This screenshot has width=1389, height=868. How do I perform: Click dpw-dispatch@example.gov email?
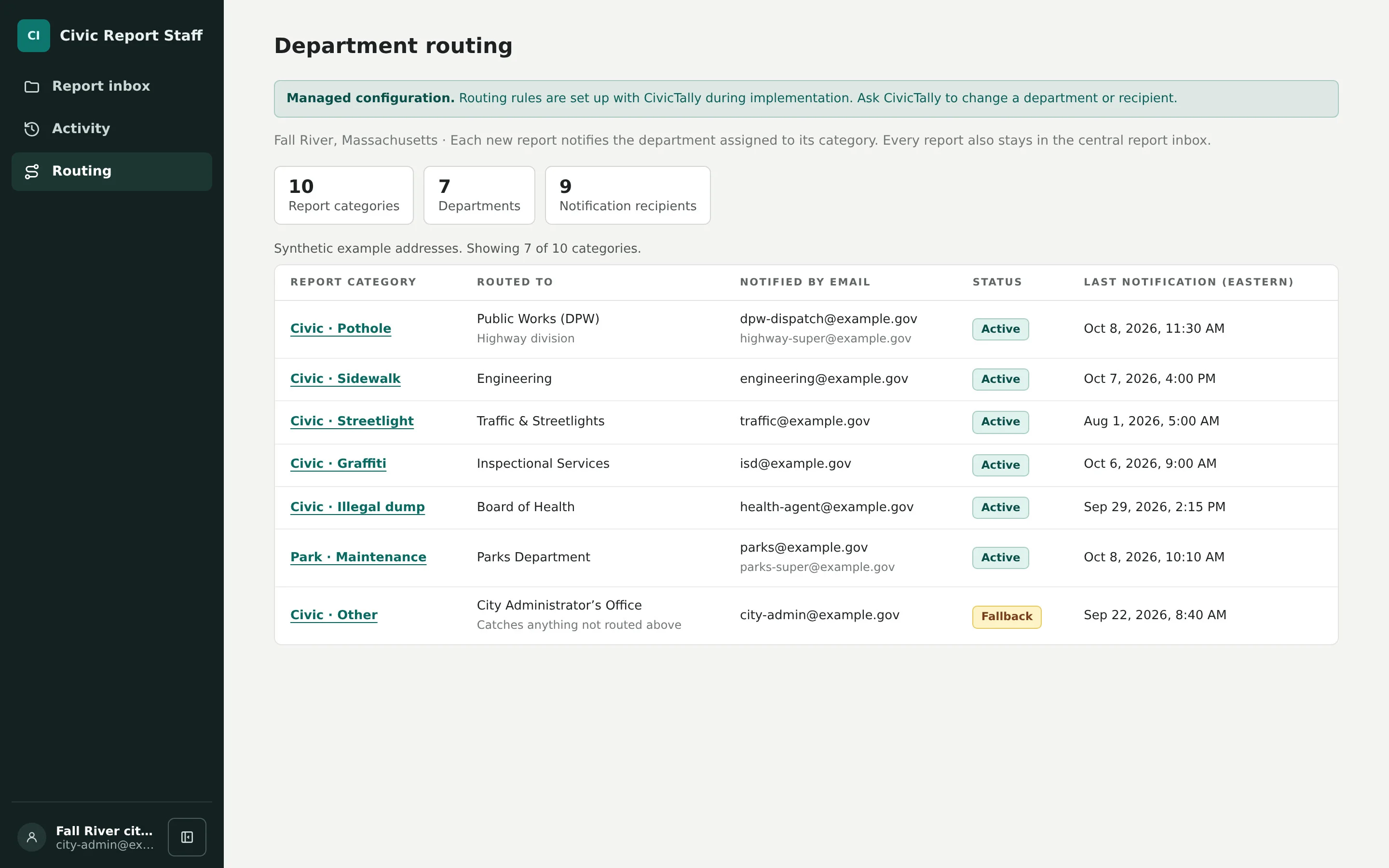tap(828, 319)
